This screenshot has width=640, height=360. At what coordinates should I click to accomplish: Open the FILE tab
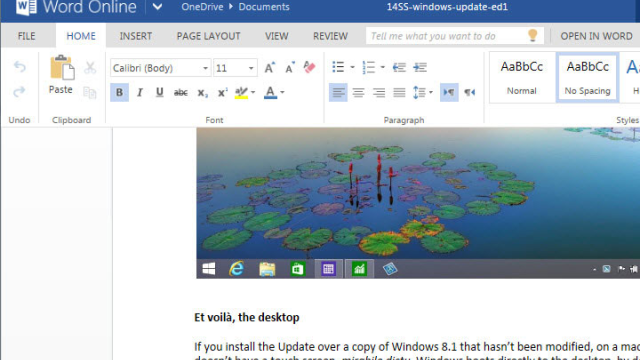pos(27,36)
